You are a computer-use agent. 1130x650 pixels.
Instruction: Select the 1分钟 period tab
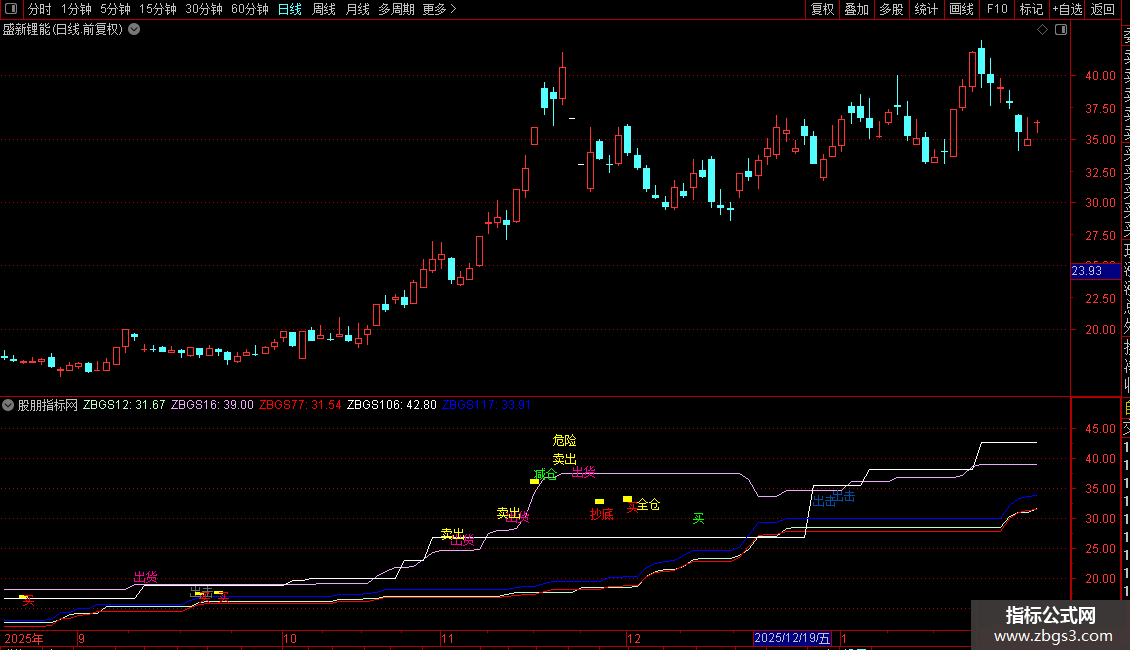[x=76, y=9]
